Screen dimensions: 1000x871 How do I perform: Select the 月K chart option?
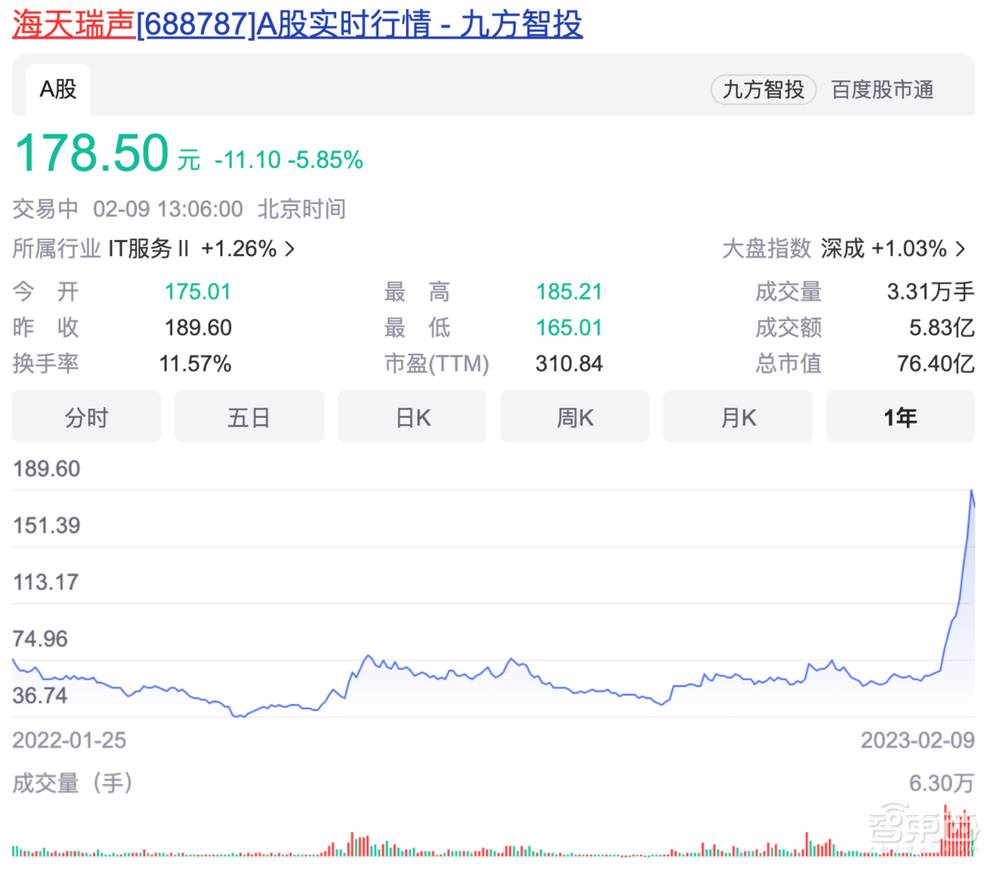[x=738, y=417]
